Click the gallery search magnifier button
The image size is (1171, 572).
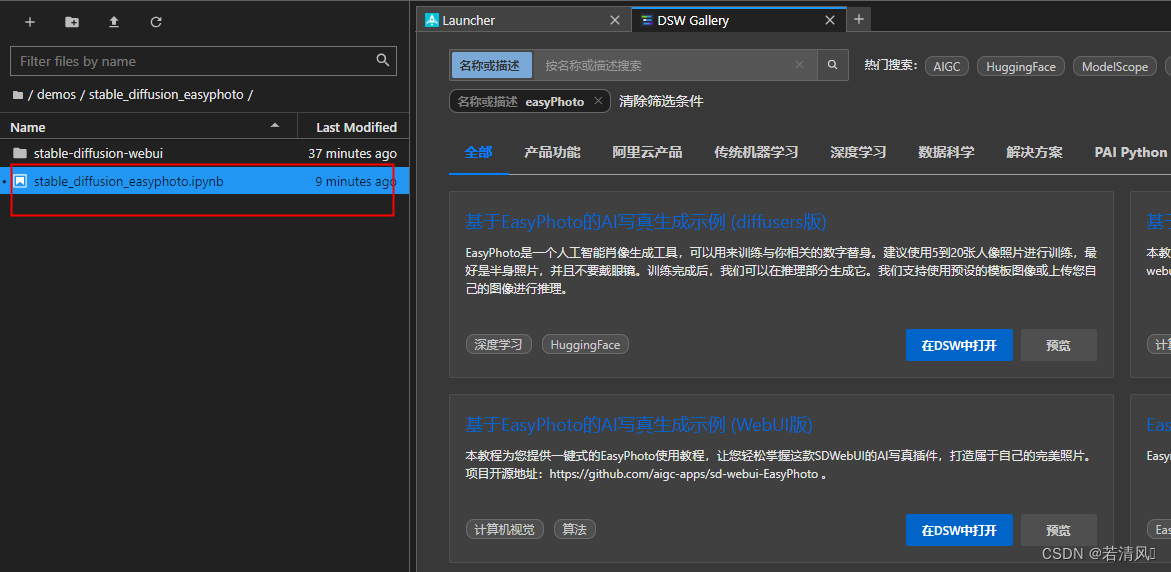tap(833, 65)
